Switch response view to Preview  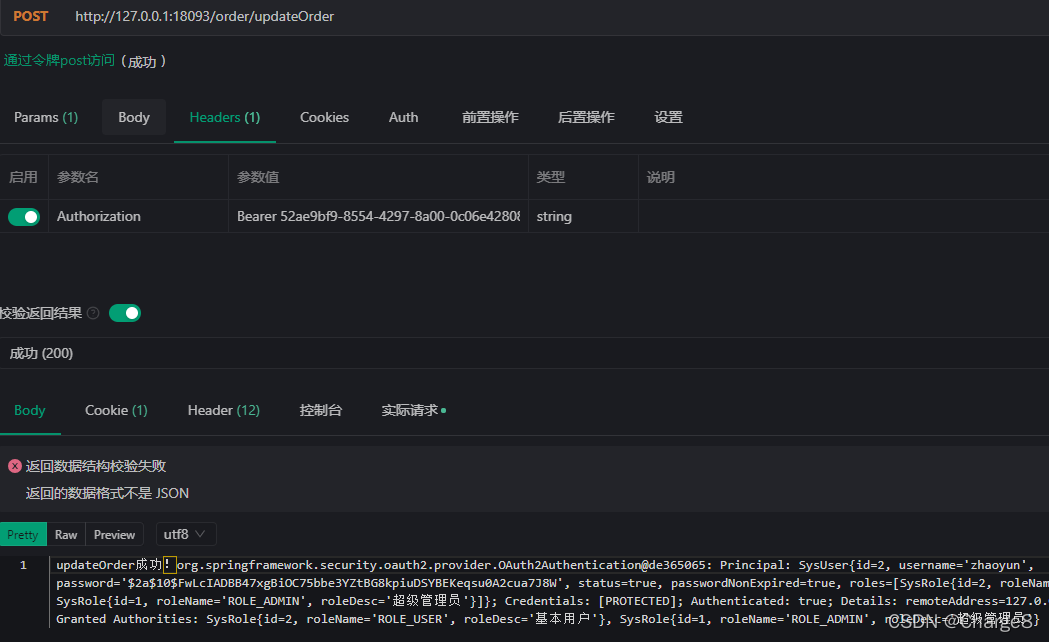114,534
